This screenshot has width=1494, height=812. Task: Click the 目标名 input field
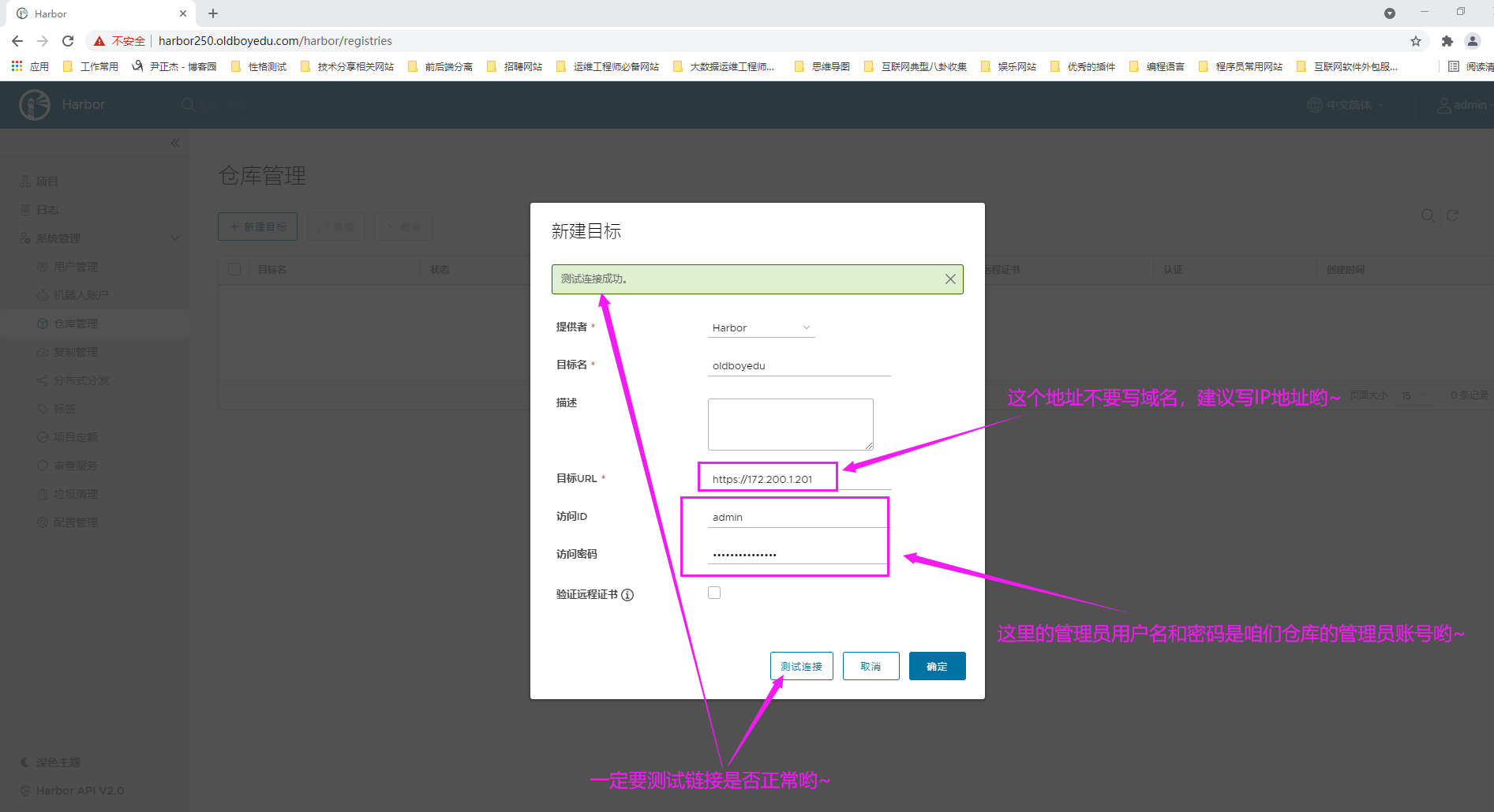799,366
